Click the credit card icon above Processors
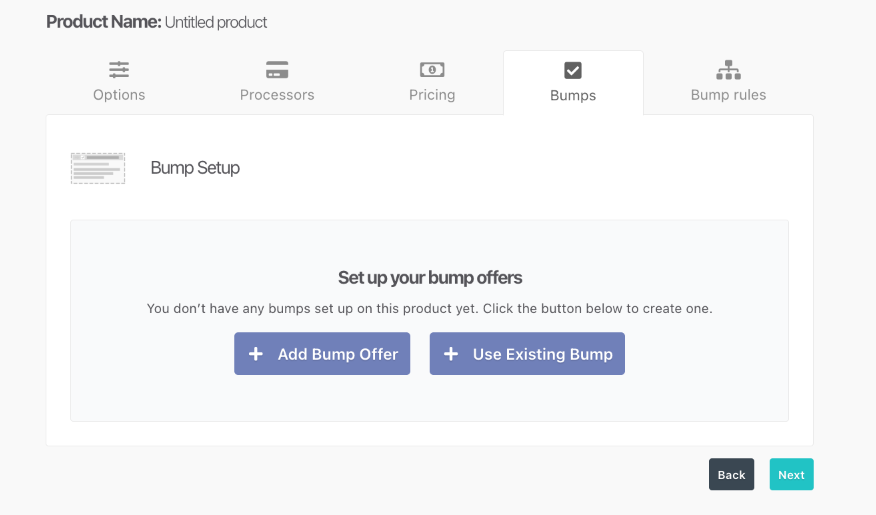 pyautogui.click(x=277, y=70)
